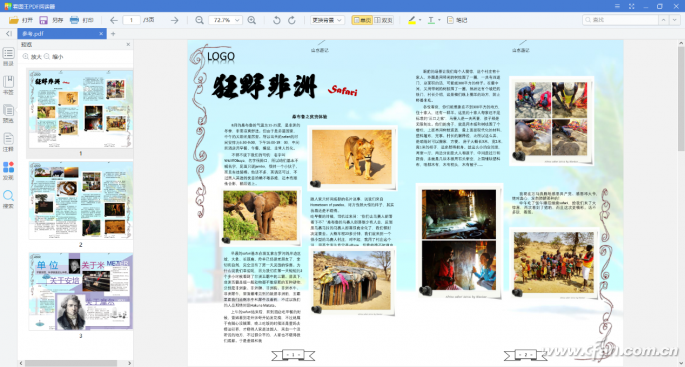Open the Annotations sidebar panel
The width and height of the screenshot is (685, 367).
[8, 142]
